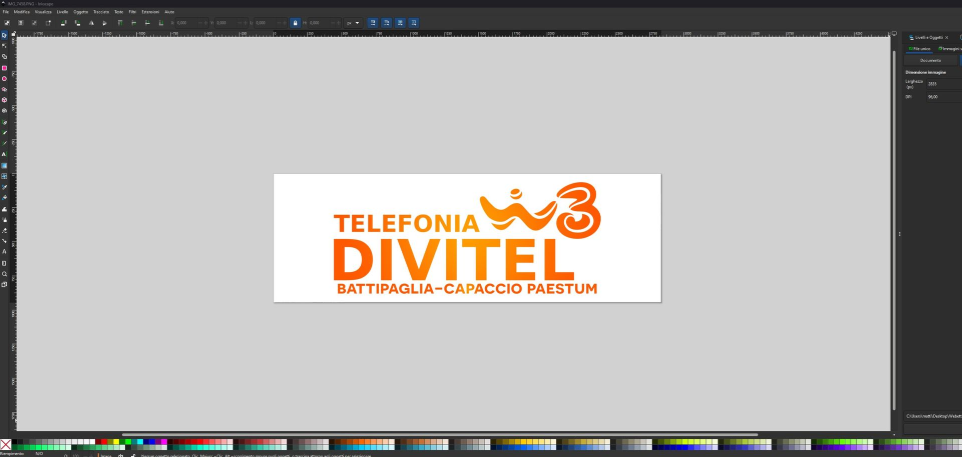Select the Rectangle tool
This screenshot has height=457, width=962.
point(4,67)
